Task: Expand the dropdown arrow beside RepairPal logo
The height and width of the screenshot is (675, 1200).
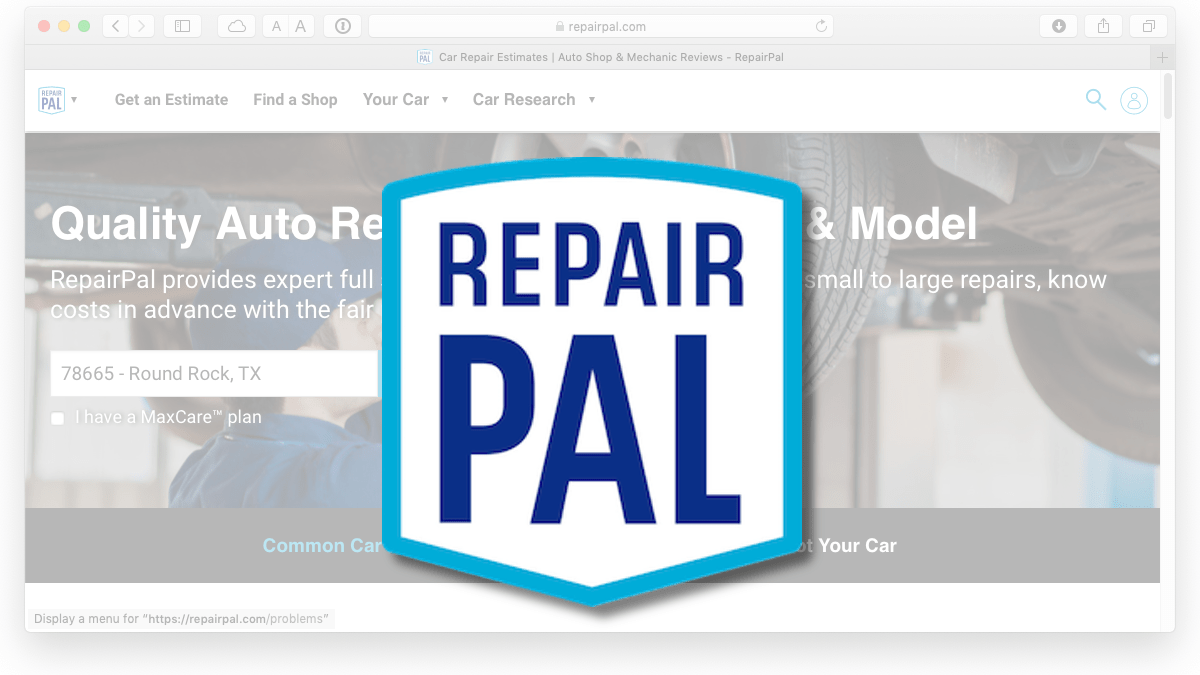Action: [x=74, y=100]
